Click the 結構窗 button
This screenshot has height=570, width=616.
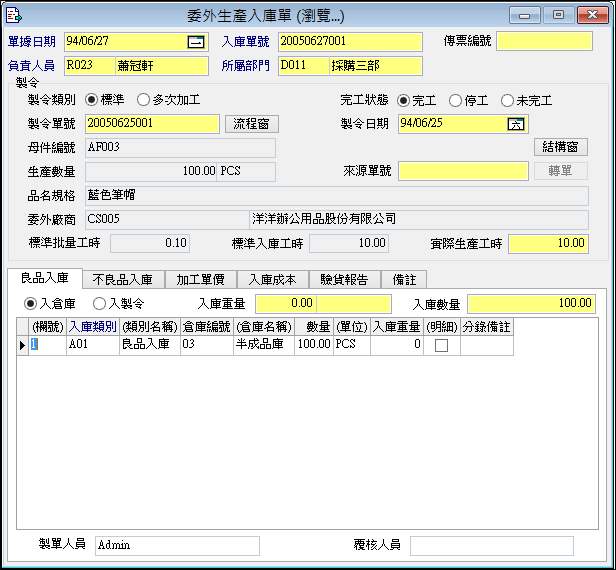tap(560, 147)
